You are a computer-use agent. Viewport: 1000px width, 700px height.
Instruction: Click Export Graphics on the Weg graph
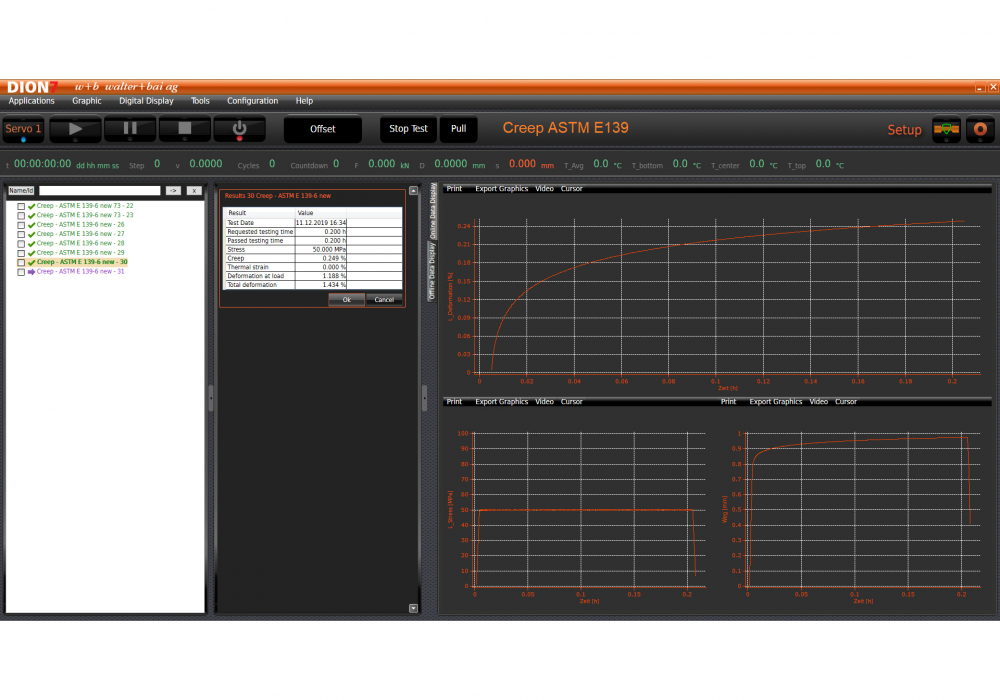(776, 402)
